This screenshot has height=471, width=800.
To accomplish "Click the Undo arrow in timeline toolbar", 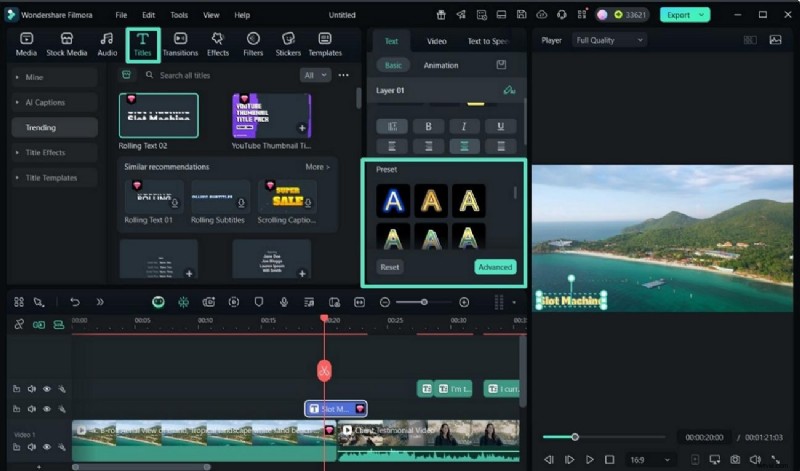I will tap(74, 302).
